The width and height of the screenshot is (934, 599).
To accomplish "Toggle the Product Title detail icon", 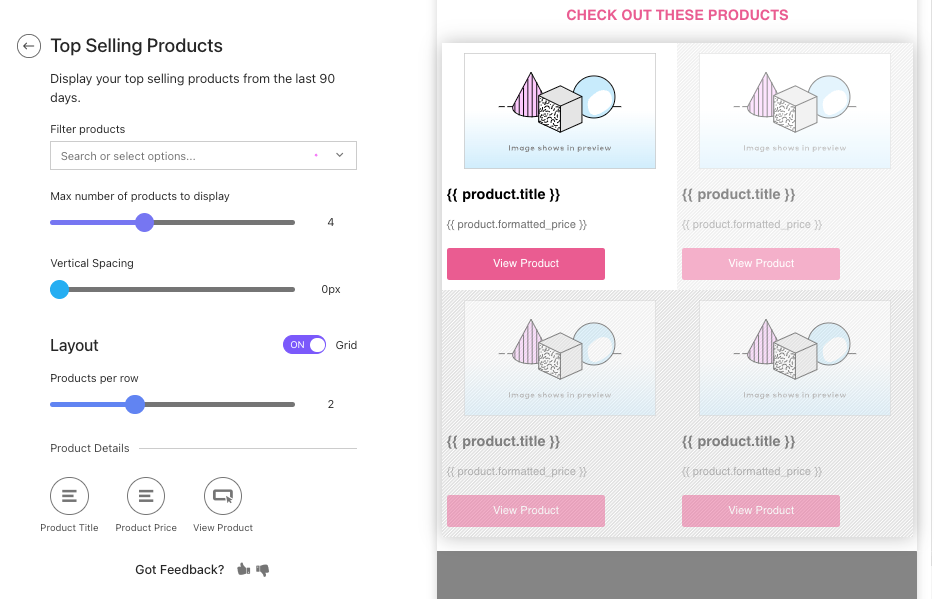I will coord(69,496).
